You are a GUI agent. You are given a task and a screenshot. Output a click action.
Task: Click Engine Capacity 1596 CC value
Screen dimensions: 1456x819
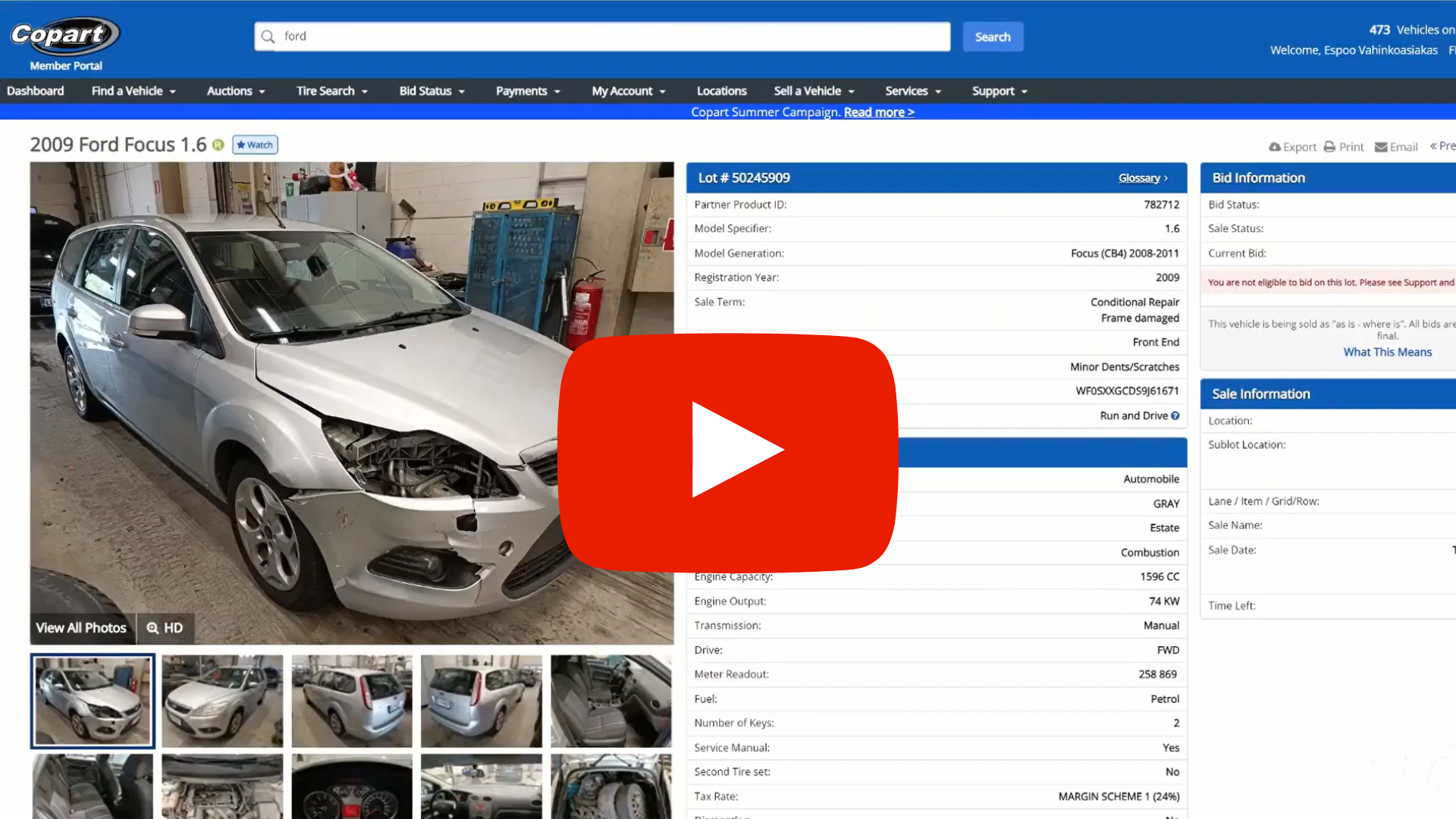[1159, 577]
